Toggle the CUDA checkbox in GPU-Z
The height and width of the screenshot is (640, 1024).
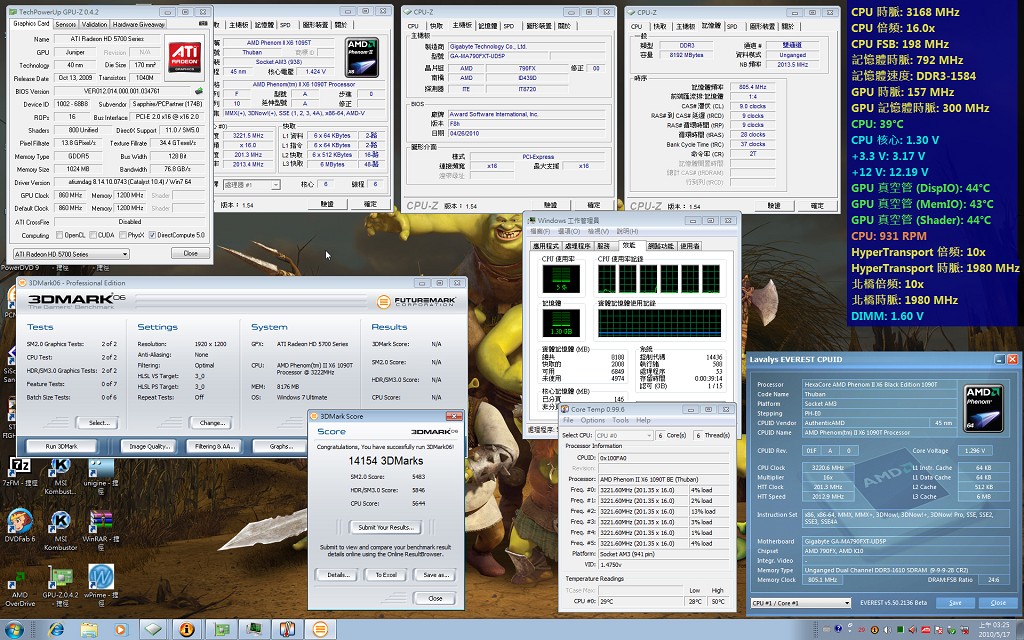[92, 235]
